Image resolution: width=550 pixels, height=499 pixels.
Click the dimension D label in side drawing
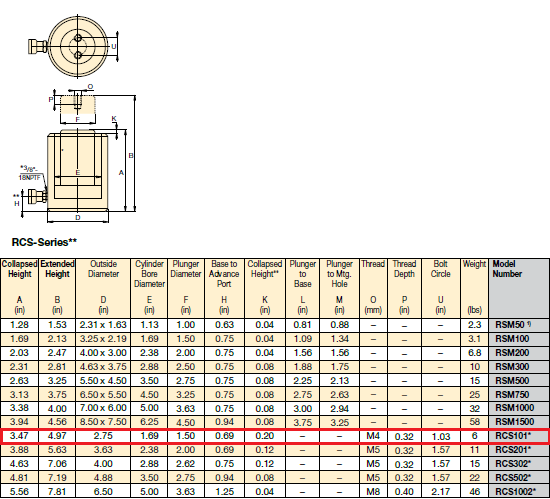[x=78, y=217]
